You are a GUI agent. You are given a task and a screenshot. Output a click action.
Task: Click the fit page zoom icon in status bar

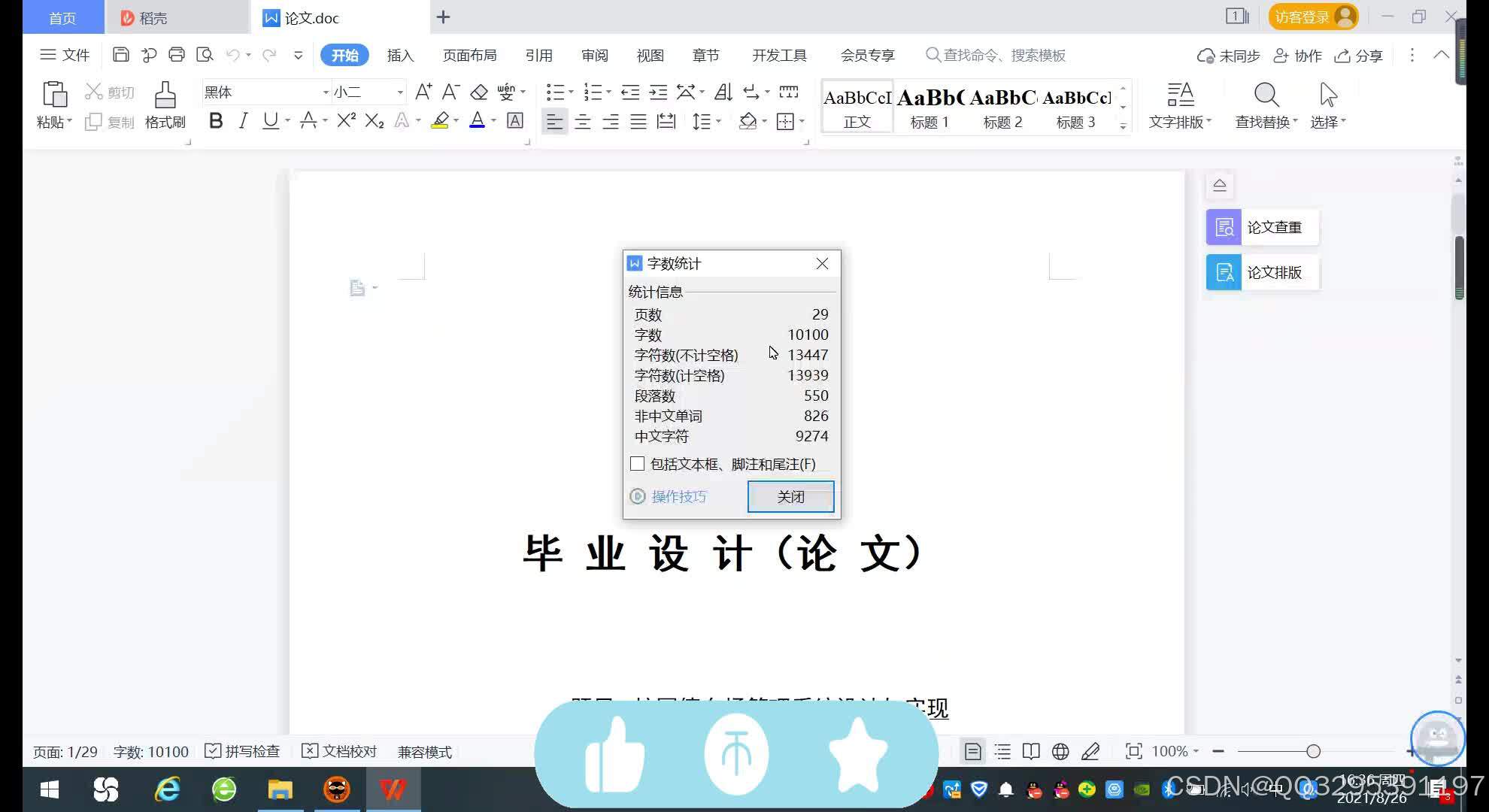pyautogui.click(x=1133, y=751)
